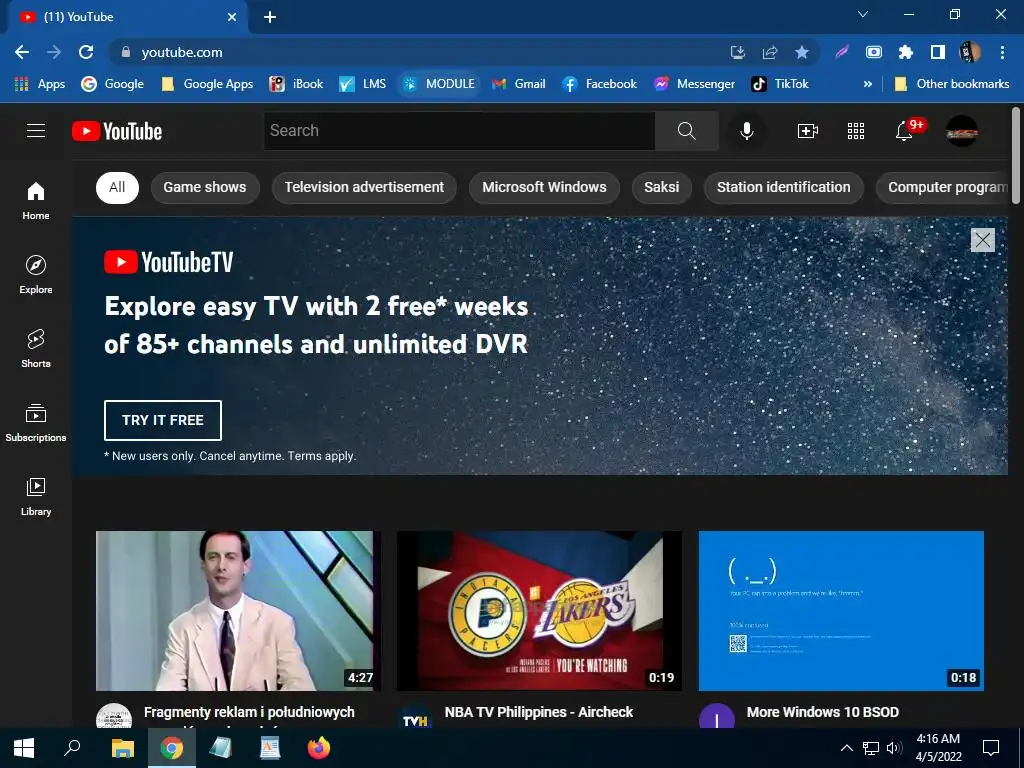The width and height of the screenshot is (1024, 768).
Task: Click the search magnifier button
Action: (686, 131)
